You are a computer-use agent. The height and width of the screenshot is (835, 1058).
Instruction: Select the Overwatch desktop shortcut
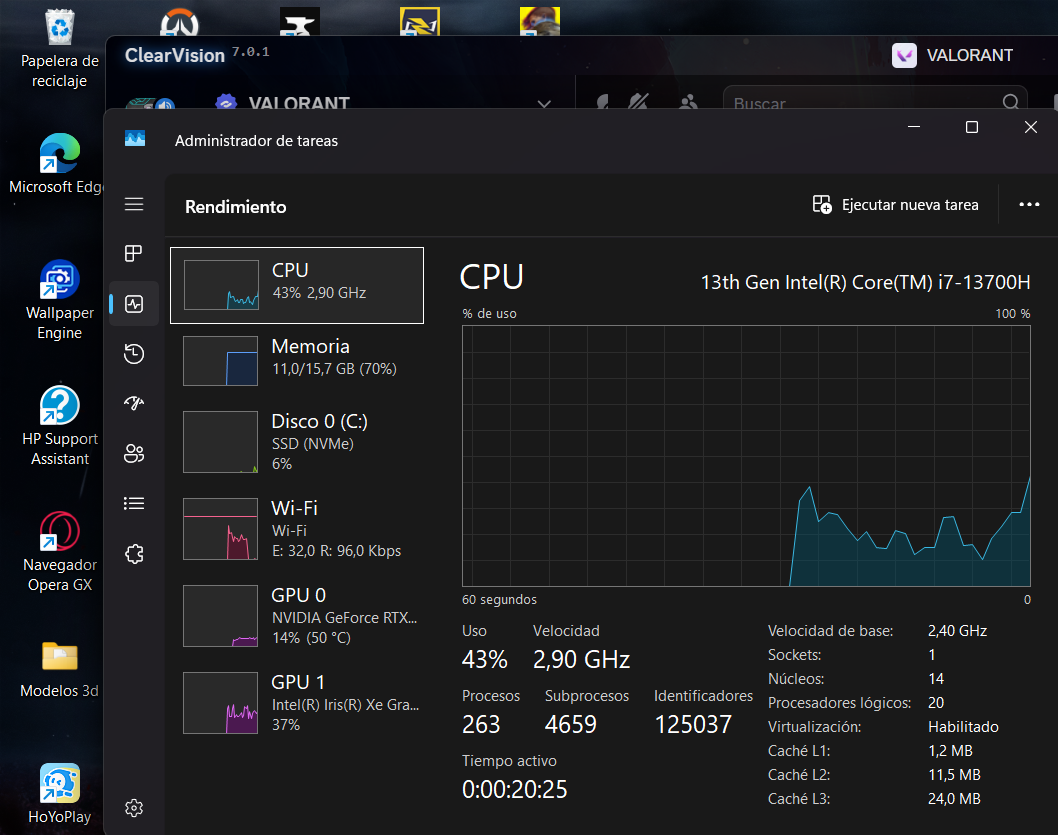point(179,22)
